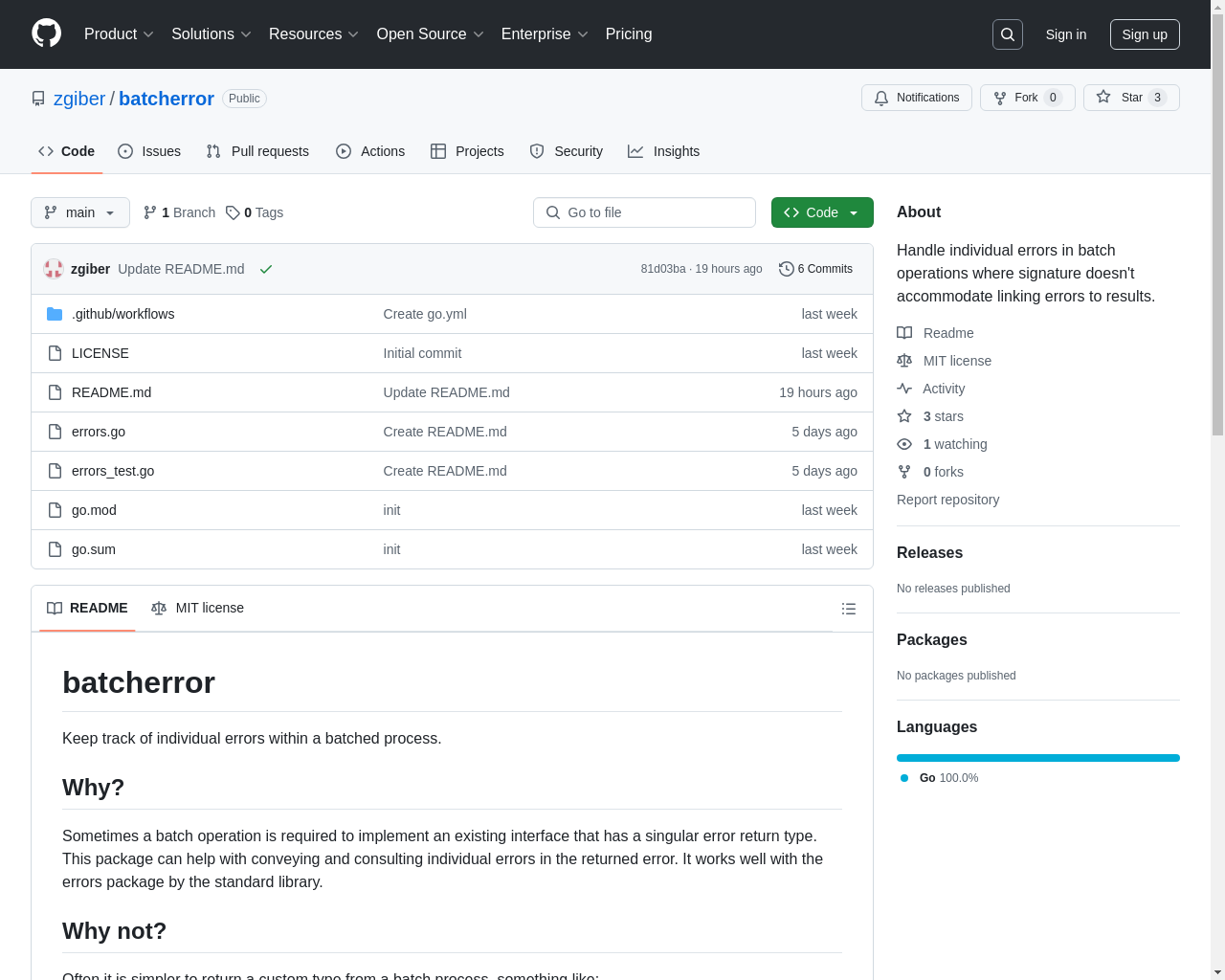Click the errors_test.go file icon
The height and width of the screenshot is (980, 1225).
[x=55, y=471]
